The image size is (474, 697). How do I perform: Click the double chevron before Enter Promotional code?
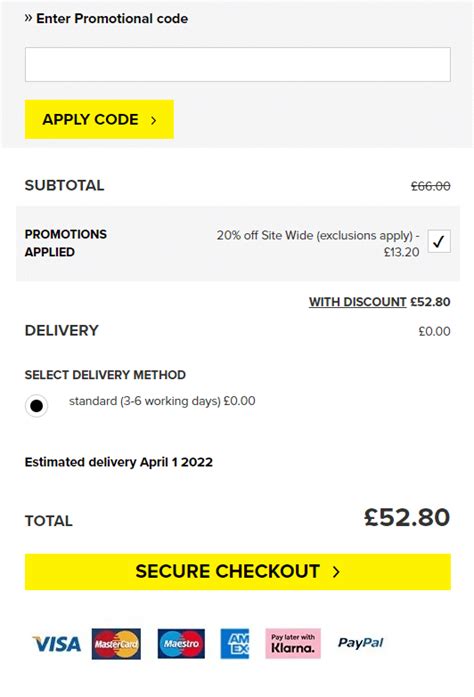click(x=28, y=18)
